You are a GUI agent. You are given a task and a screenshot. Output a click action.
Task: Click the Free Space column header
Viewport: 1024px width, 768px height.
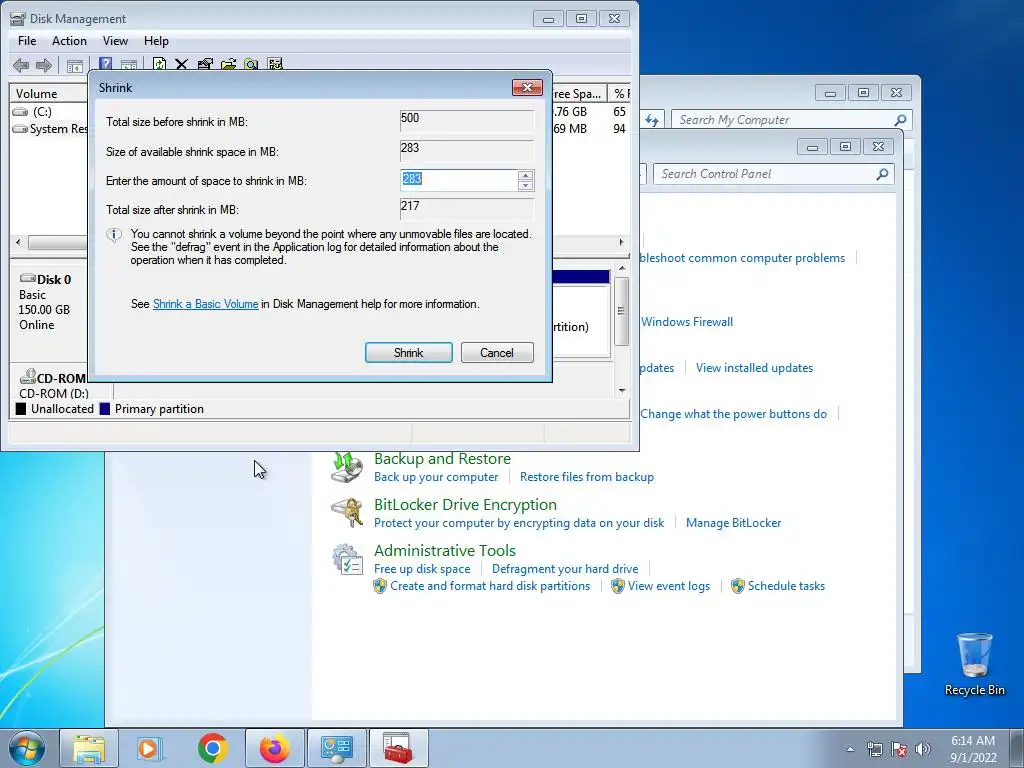pyautogui.click(x=578, y=93)
